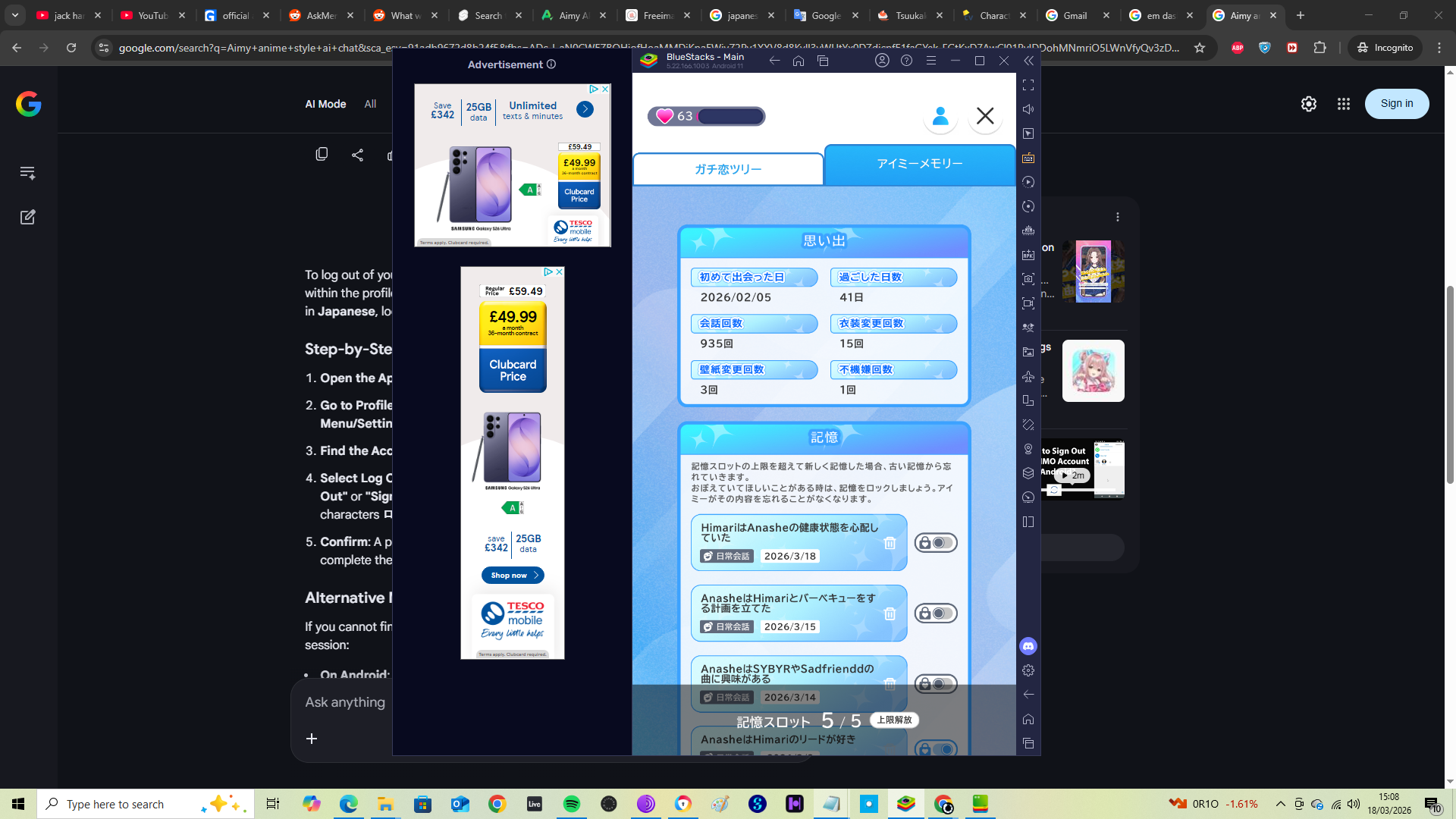Open BlueStacks hamburger menu
This screenshot has height=819, width=1456.
point(931,61)
